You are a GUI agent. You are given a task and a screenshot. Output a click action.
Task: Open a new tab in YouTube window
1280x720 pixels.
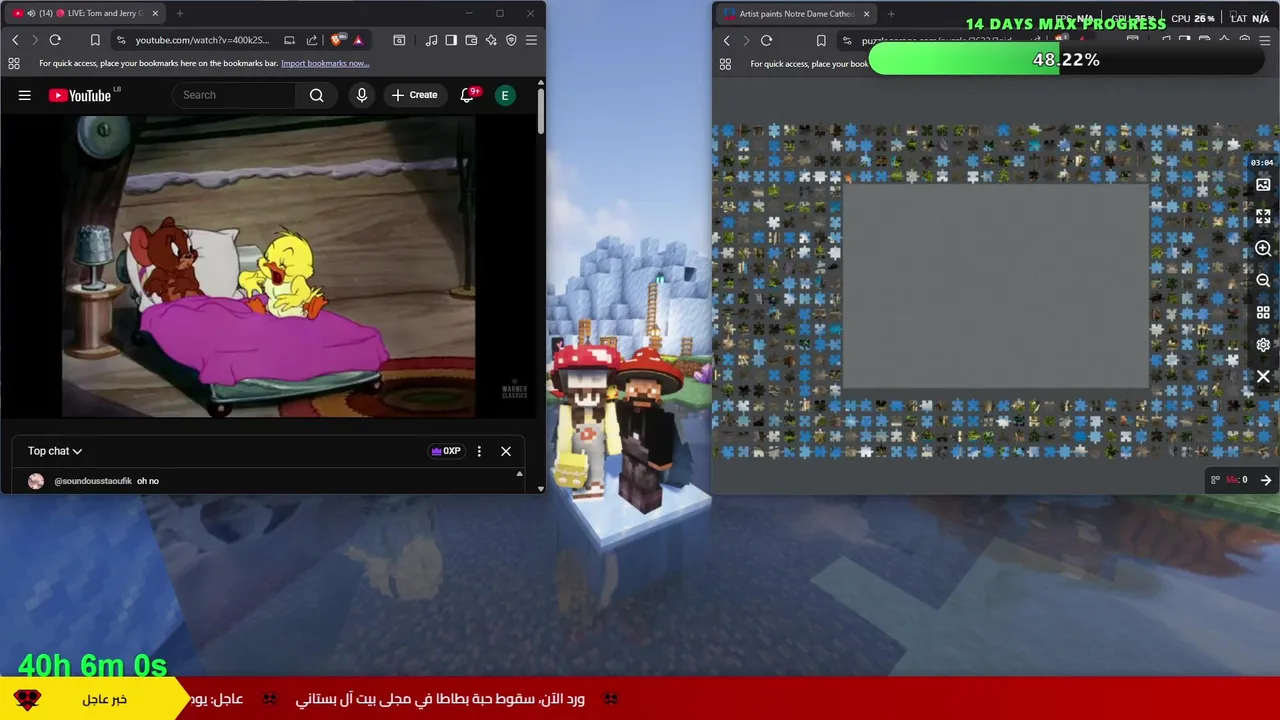click(x=180, y=13)
